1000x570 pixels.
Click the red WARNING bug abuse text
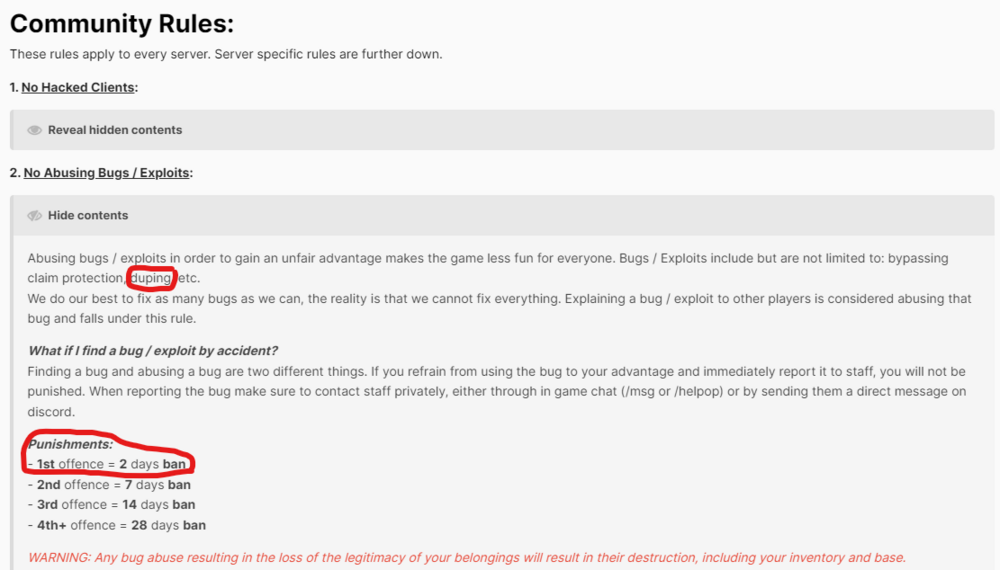467,557
